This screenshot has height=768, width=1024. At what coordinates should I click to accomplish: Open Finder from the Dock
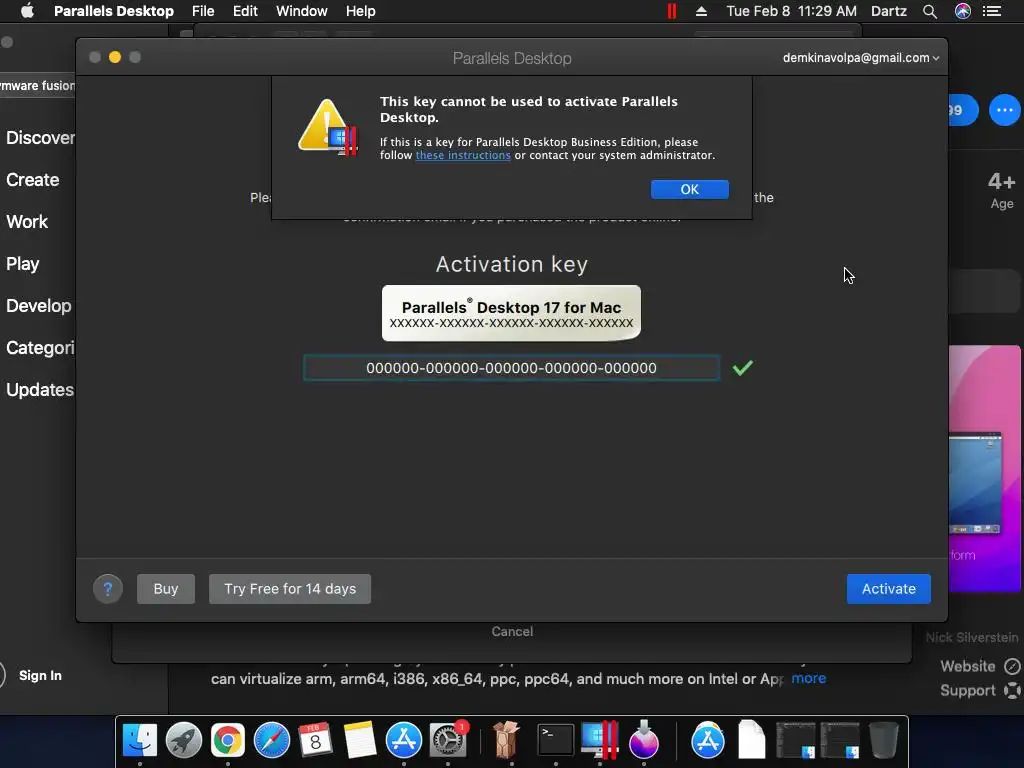(140, 741)
